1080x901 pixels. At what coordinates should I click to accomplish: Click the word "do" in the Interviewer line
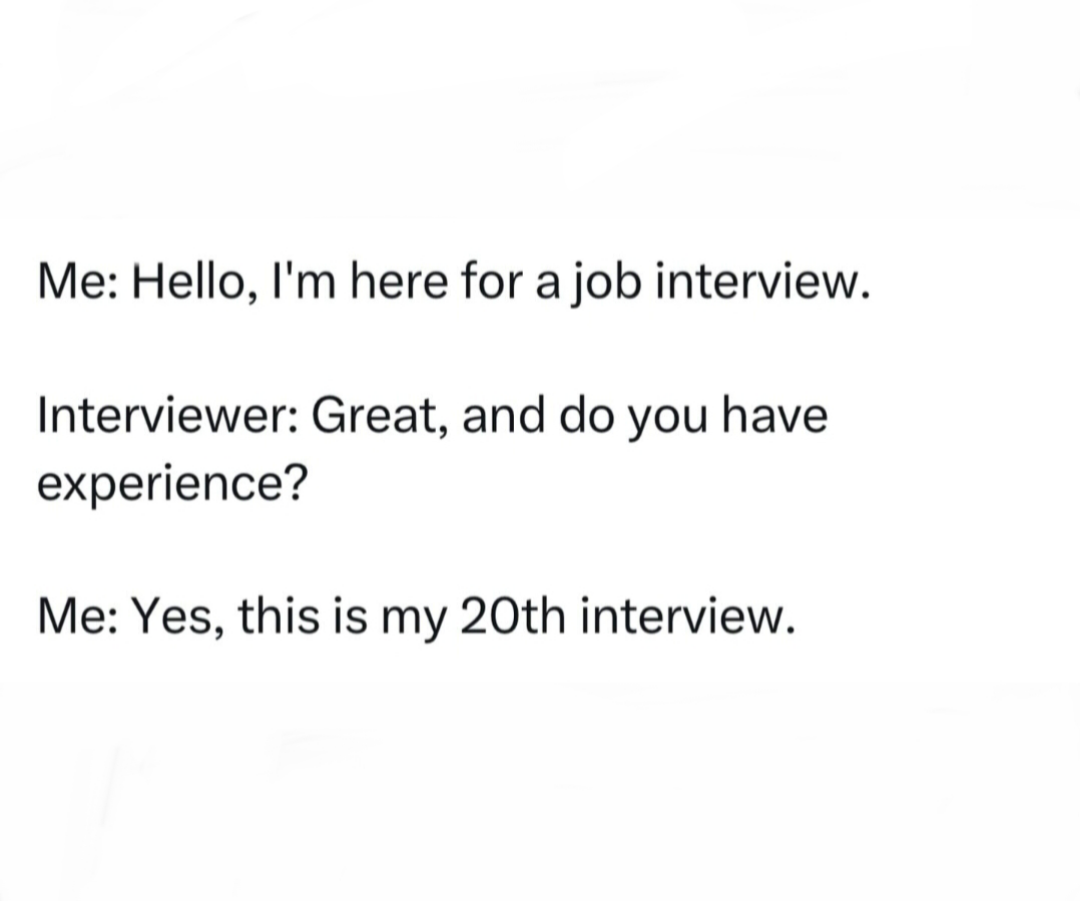pyautogui.click(x=588, y=414)
